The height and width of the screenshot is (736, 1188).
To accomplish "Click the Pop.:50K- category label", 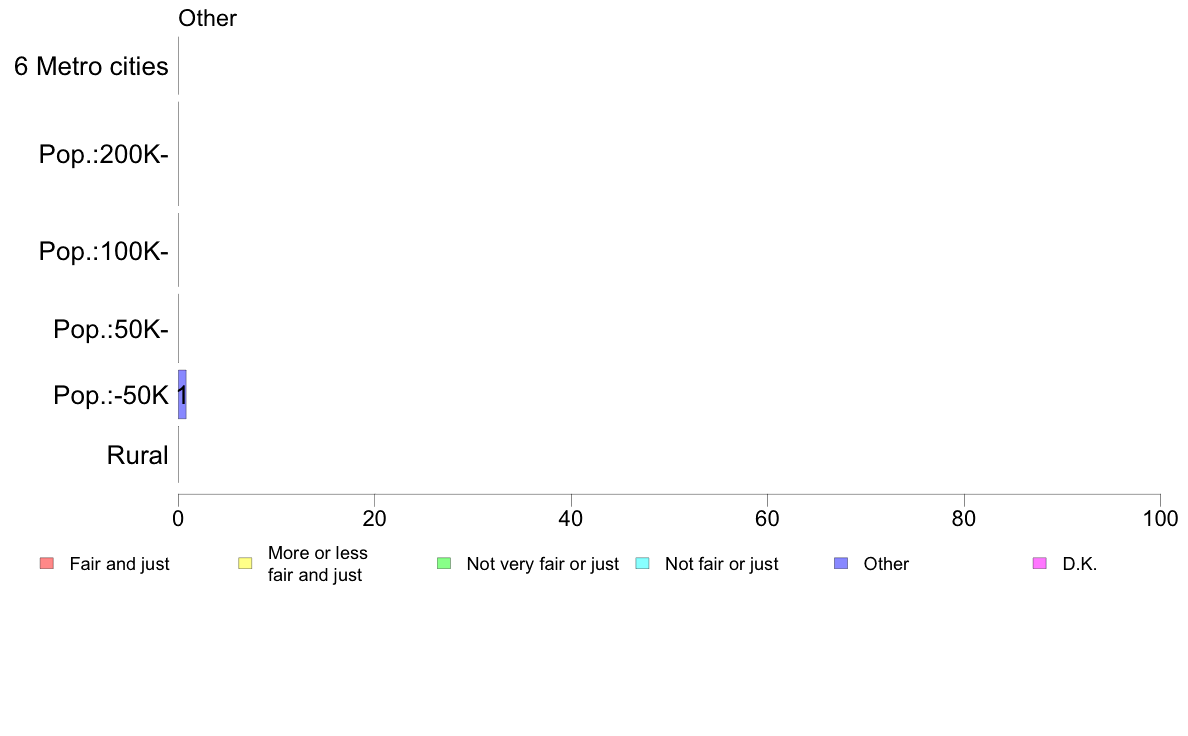I will tap(111, 330).
